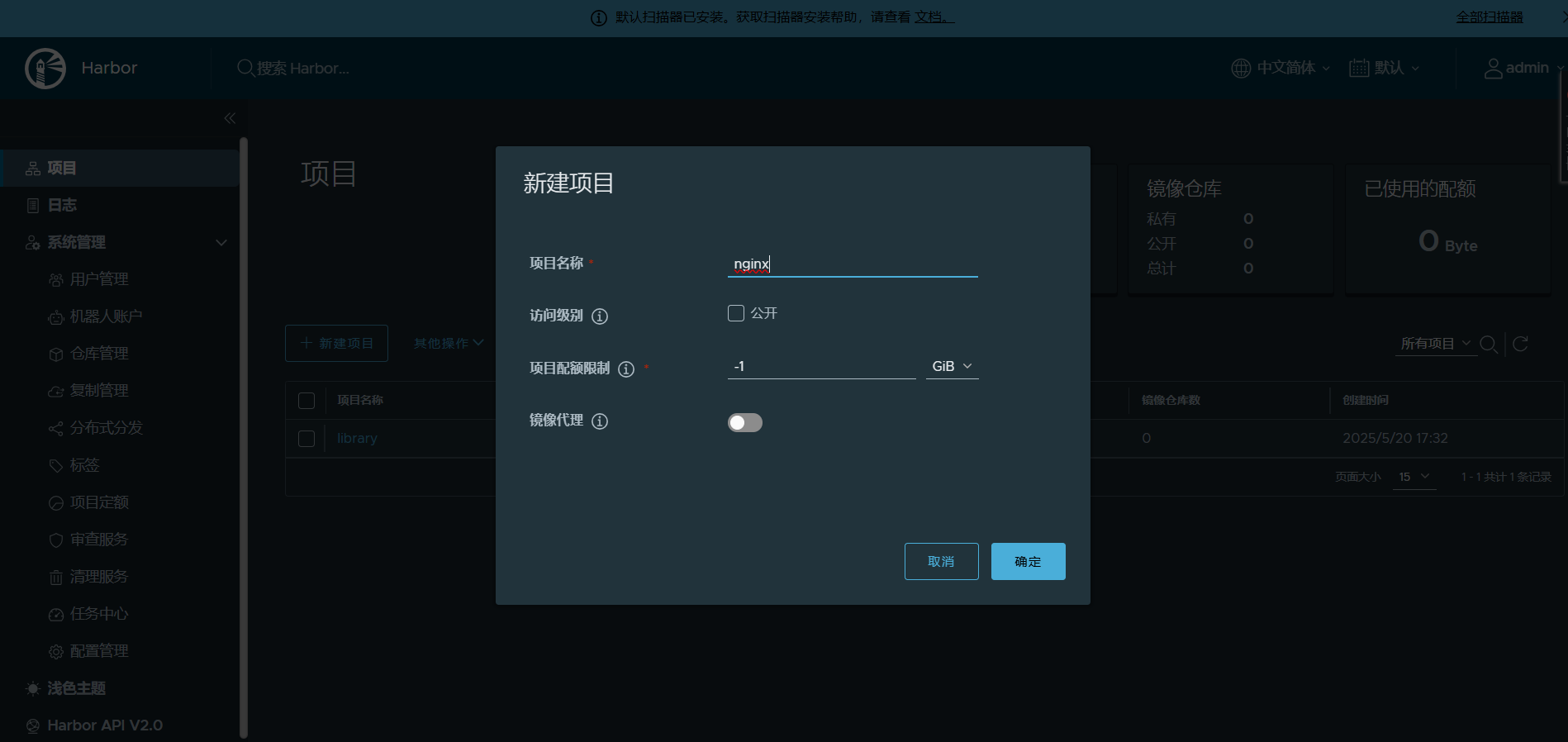1568x742 pixels.
Task: Open the 其他操作 actions dropdown
Action: tap(449, 343)
